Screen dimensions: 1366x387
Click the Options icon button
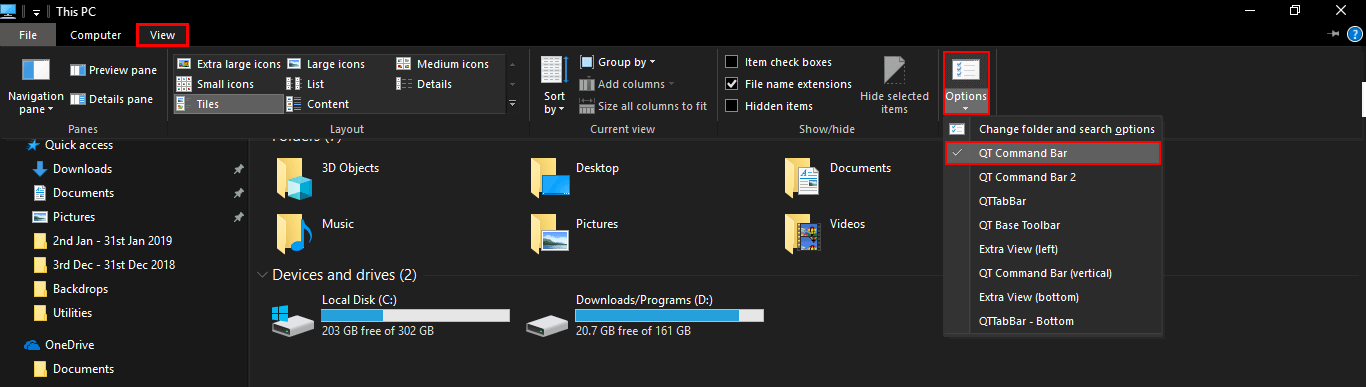(x=966, y=70)
